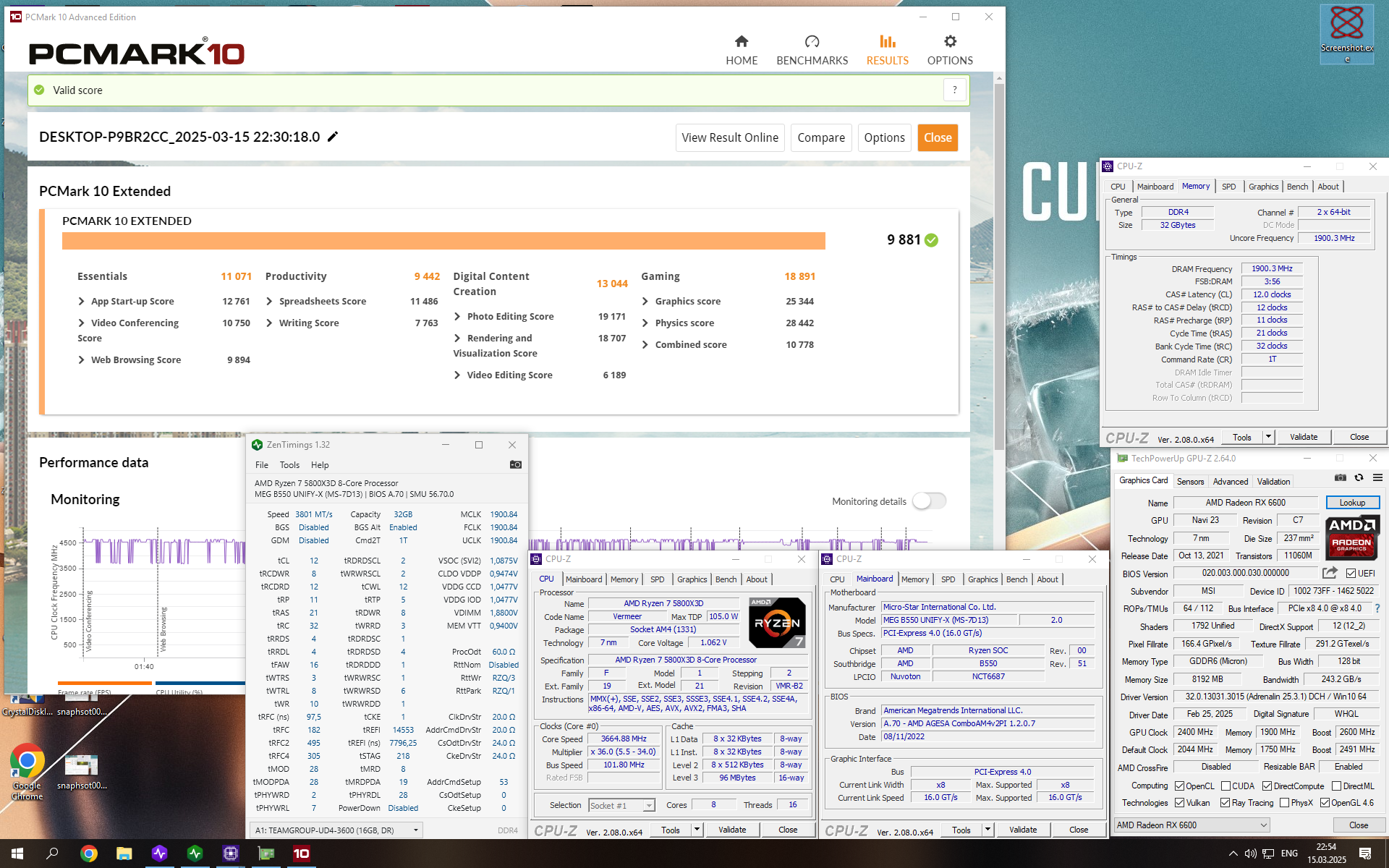Click the Compare button
Viewport: 1389px width, 868px height.
click(x=821, y=137)
